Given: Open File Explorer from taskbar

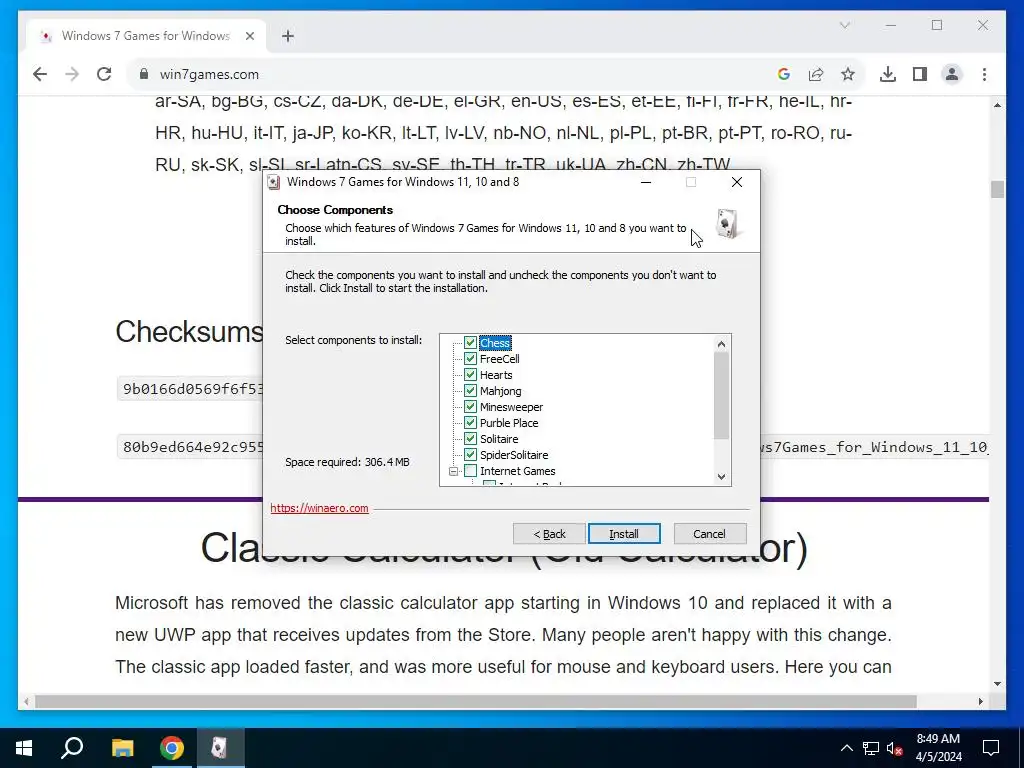Looking at the screenshot, I should [122, 748].
